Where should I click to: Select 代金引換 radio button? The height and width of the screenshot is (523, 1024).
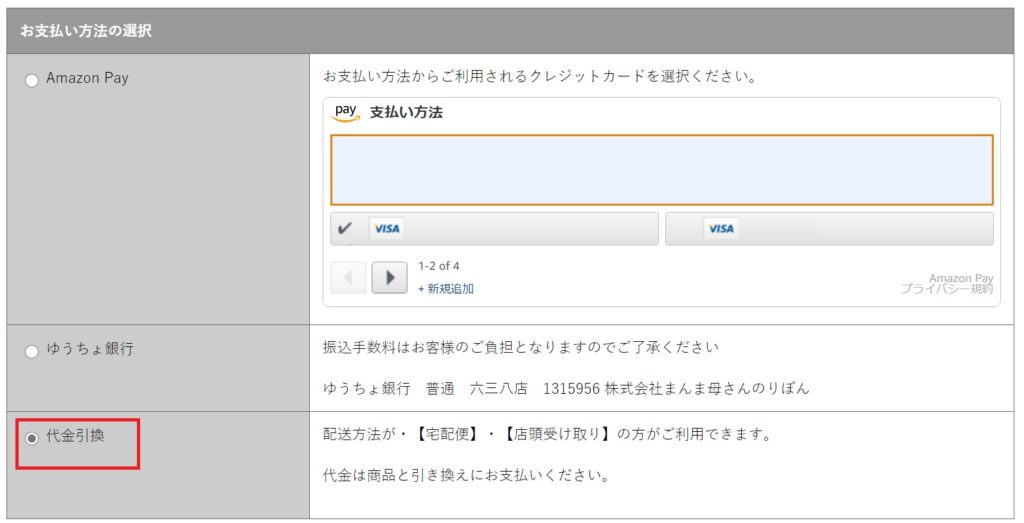coord(31,438)
